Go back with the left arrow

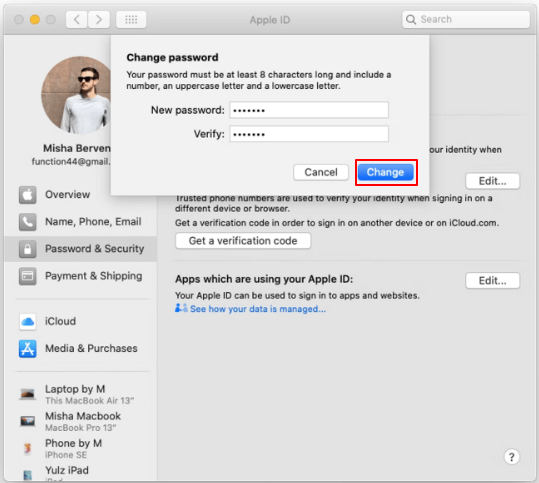(77, 20)
